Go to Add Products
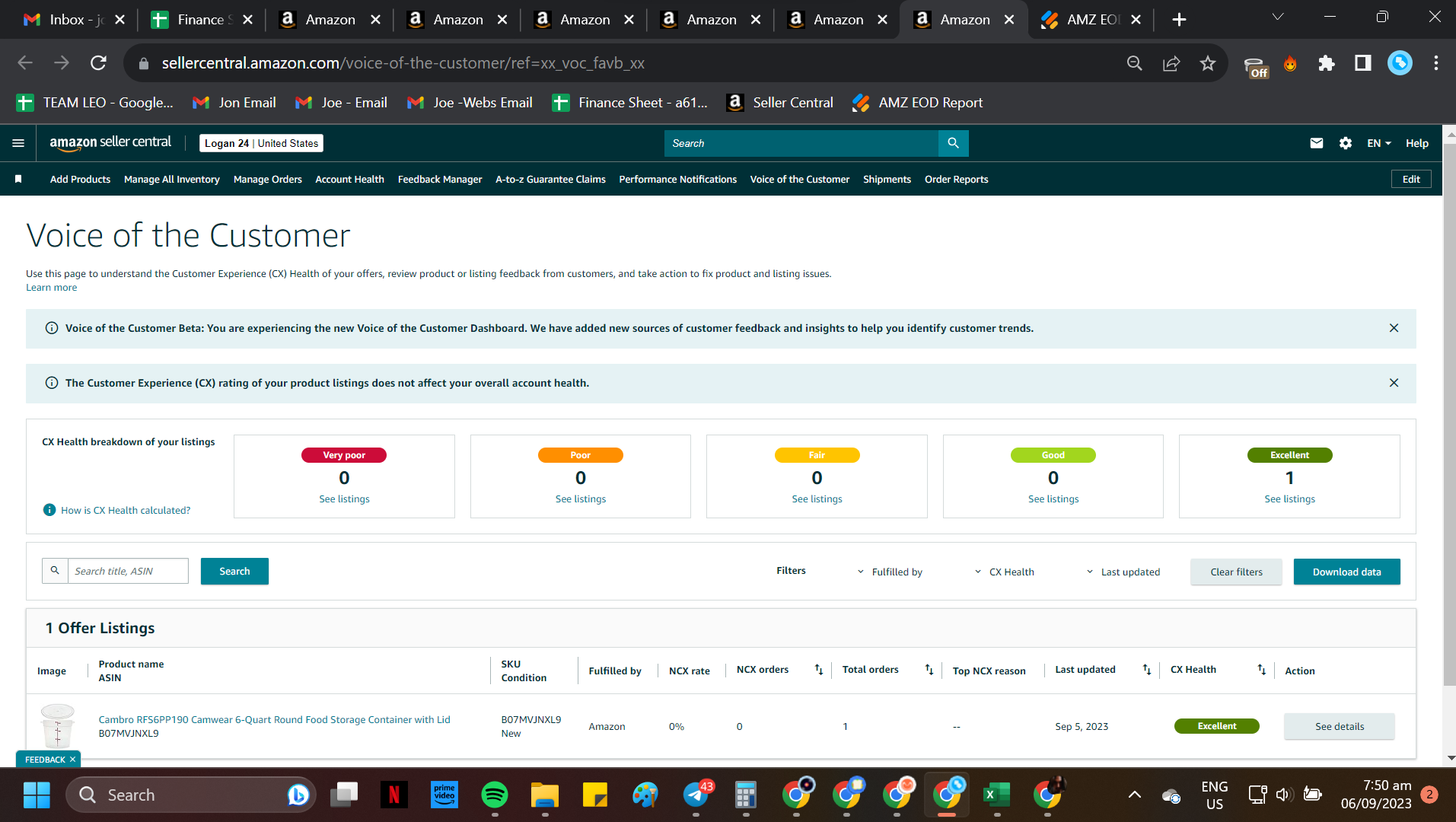Viewport: 1456px width, 822px height. pos(80,179)
